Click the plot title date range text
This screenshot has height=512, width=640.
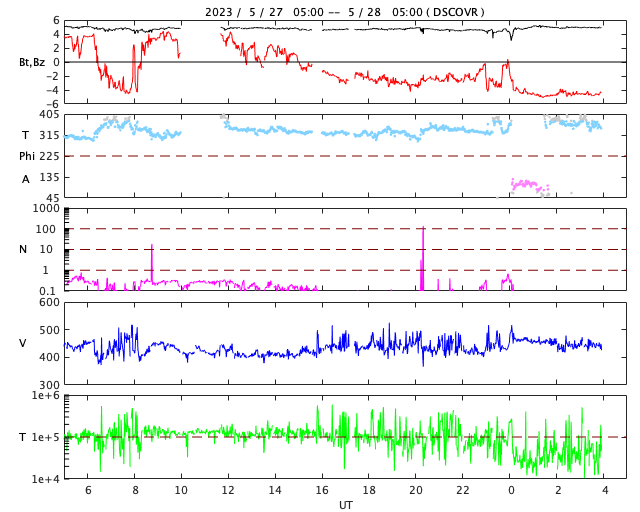(x=345, y=12)
